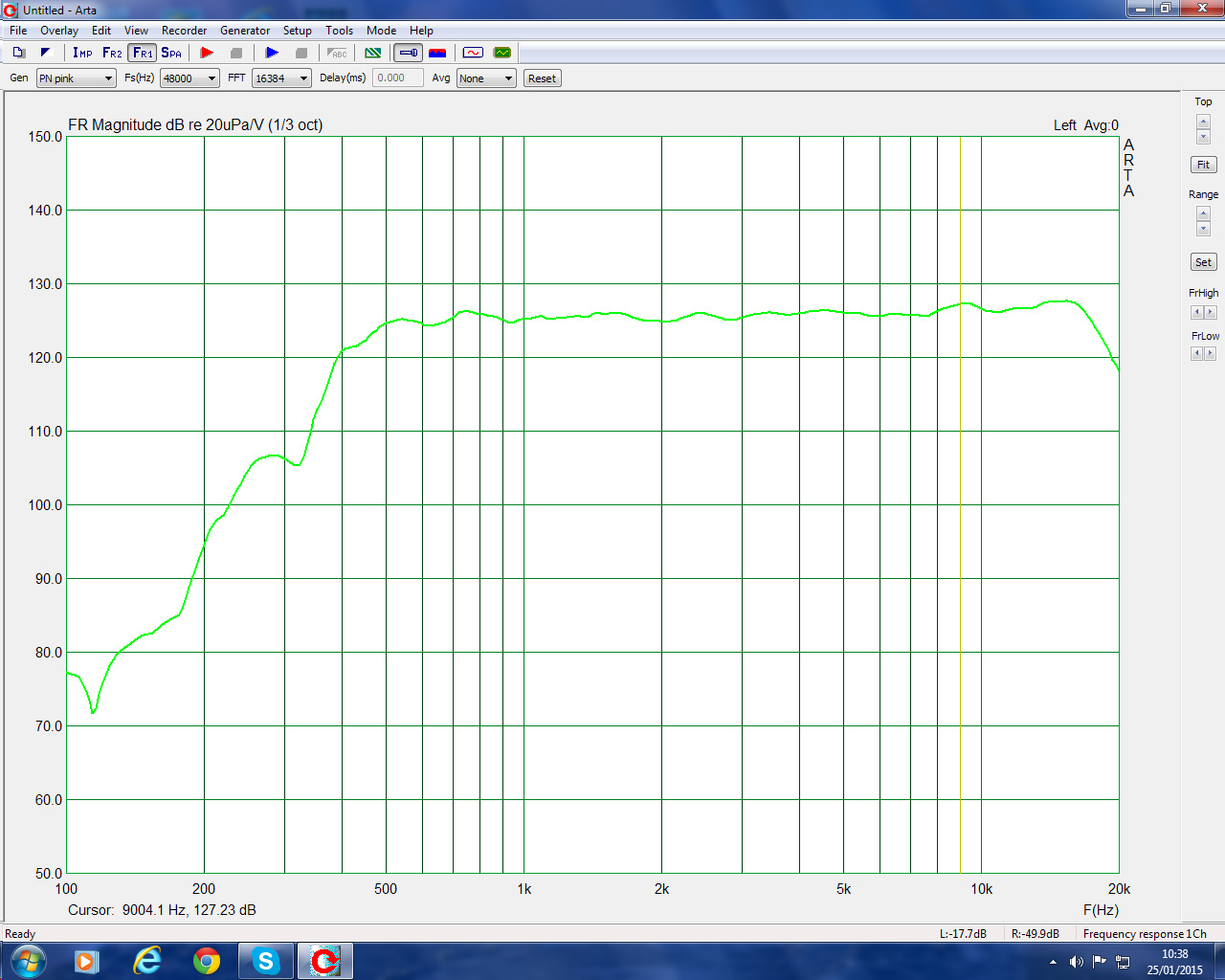Open the View menu
Screen dimensions: 1225x980
136,31
